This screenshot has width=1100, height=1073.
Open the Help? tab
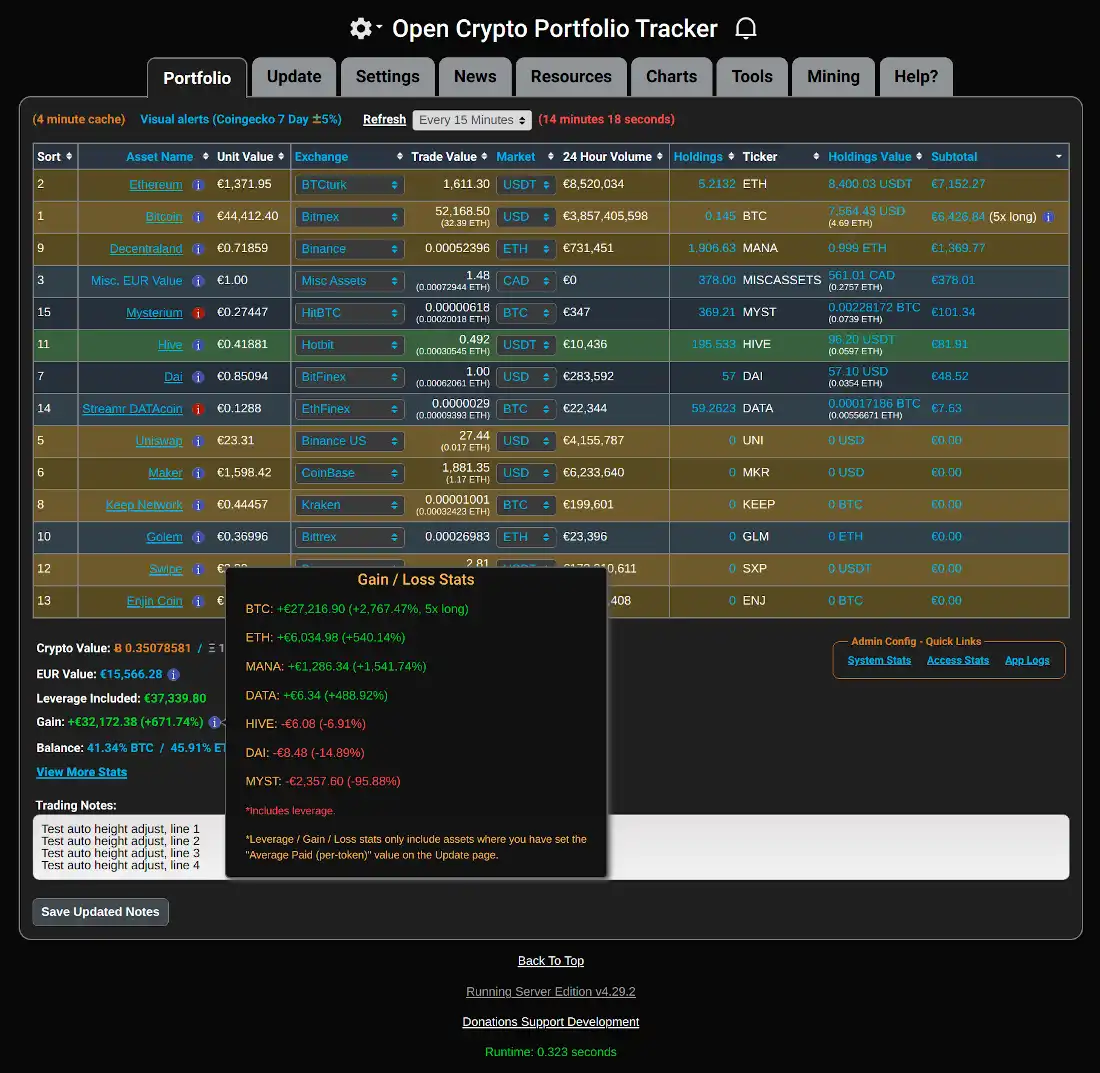pos(916,76)
